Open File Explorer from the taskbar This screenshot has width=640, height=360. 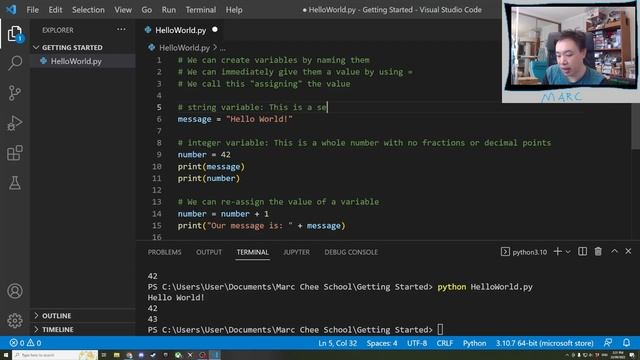116,355
